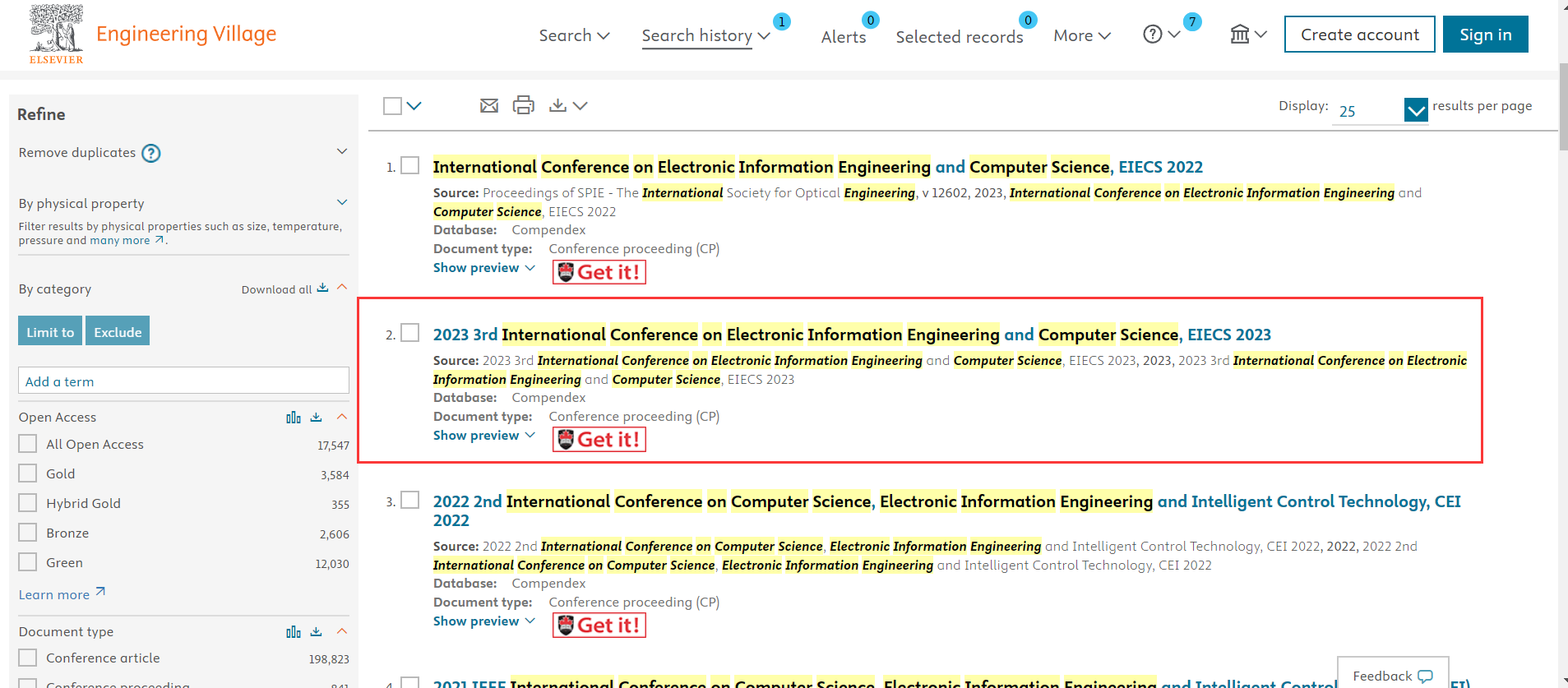Open the Feedback button
The width and height of the screenshot is (1568, 688).
tap(1393, 673)
